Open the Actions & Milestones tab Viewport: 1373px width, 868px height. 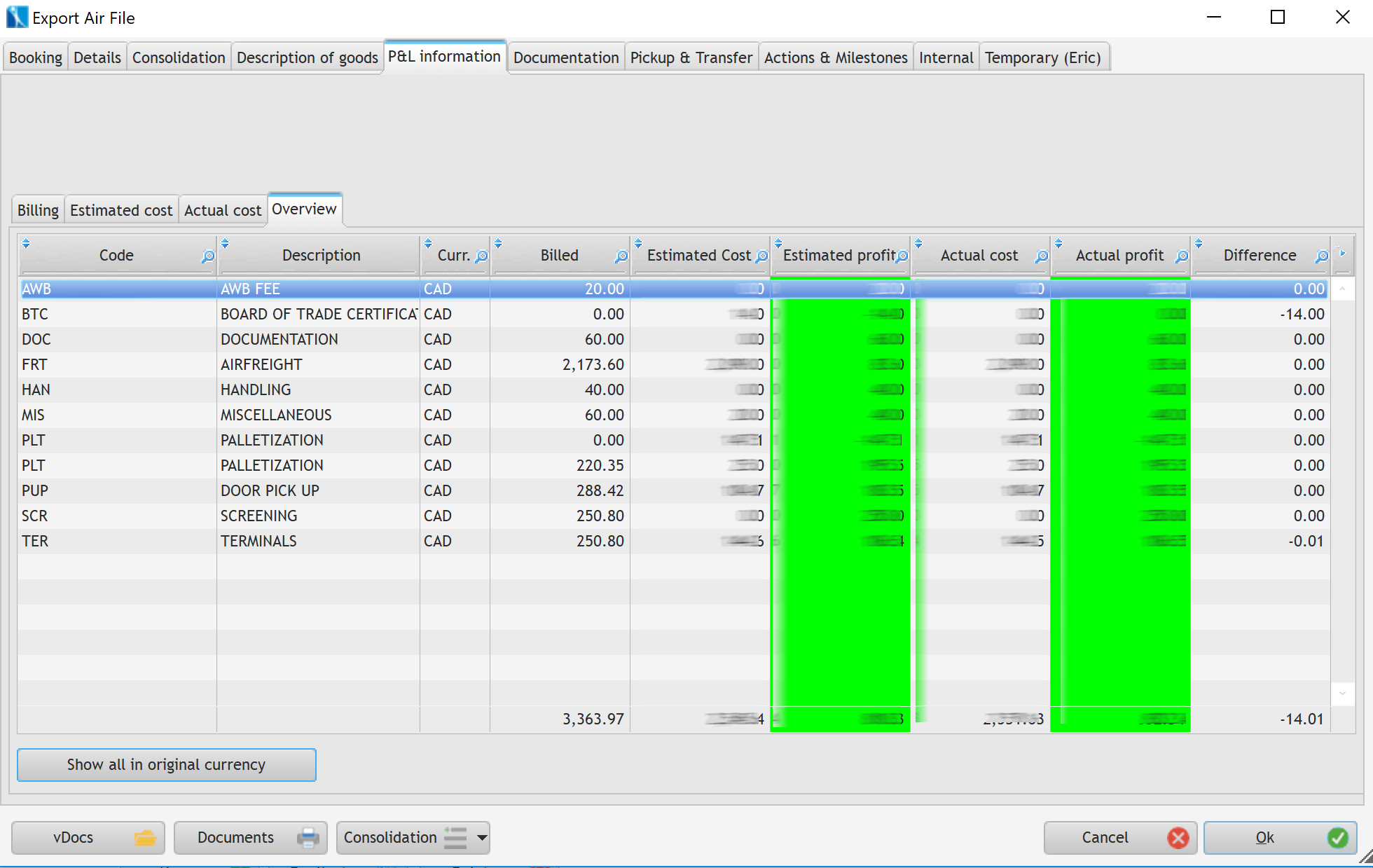[835, 57]
